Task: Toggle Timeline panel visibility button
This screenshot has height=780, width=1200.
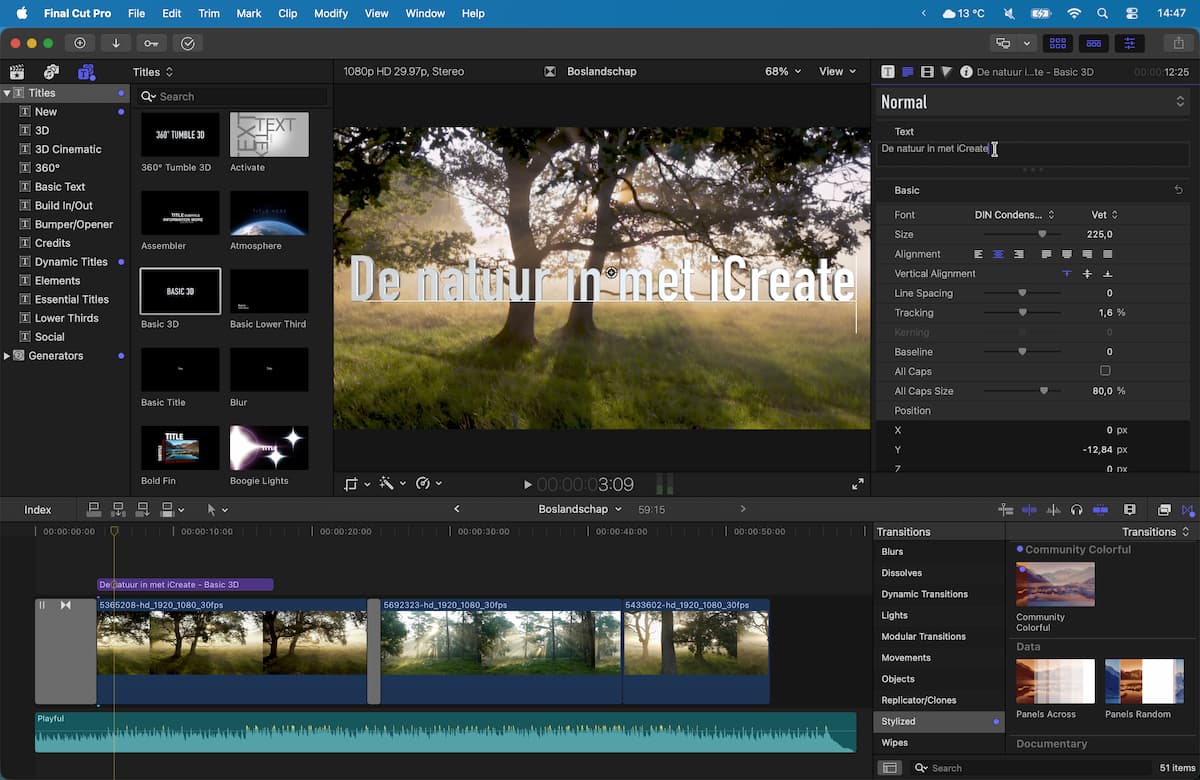Action: coord(1094,43)
